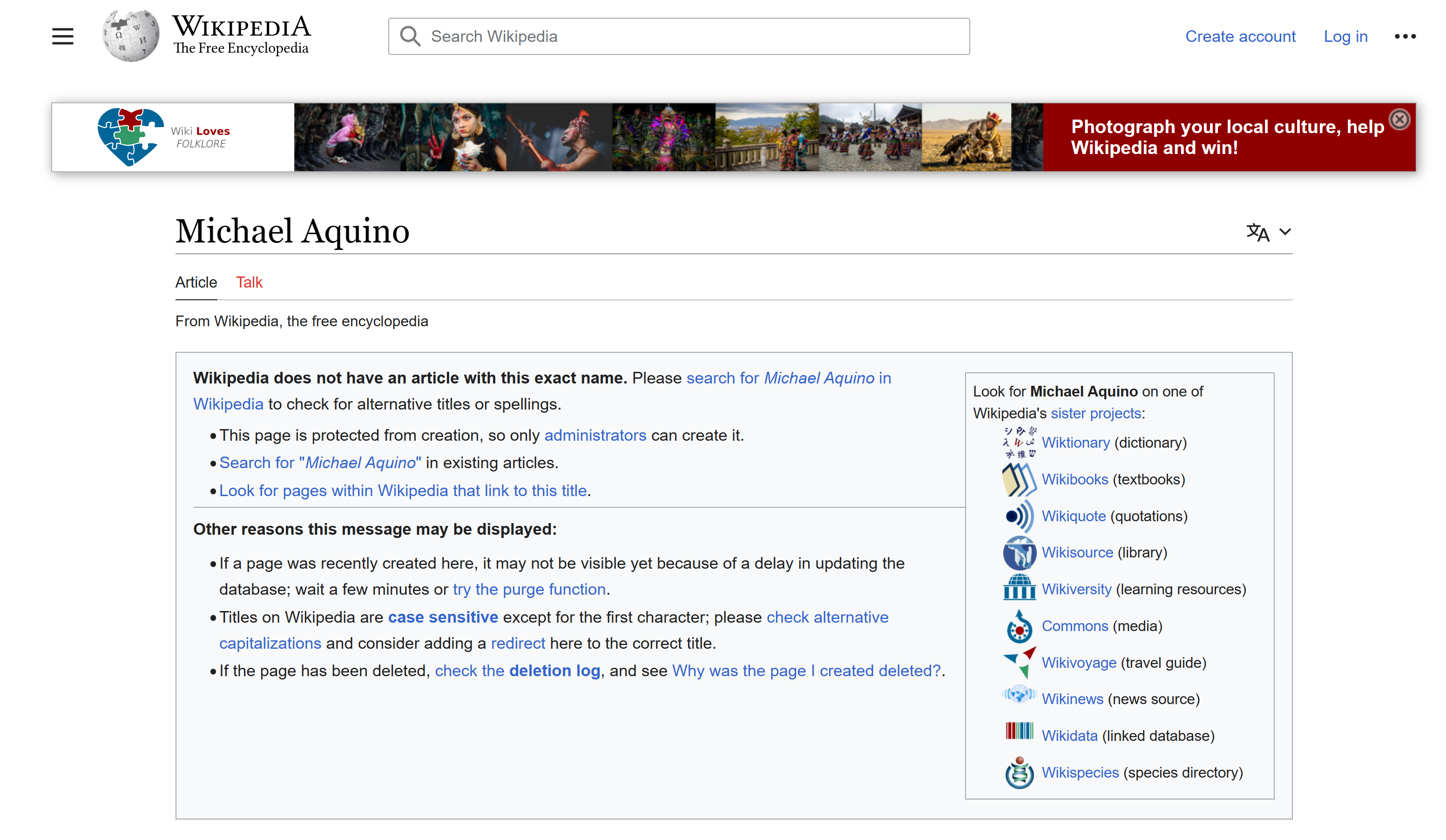Open the Talk tab
The width and height of the screenshot is (1446, 840).
click(249, 282)
